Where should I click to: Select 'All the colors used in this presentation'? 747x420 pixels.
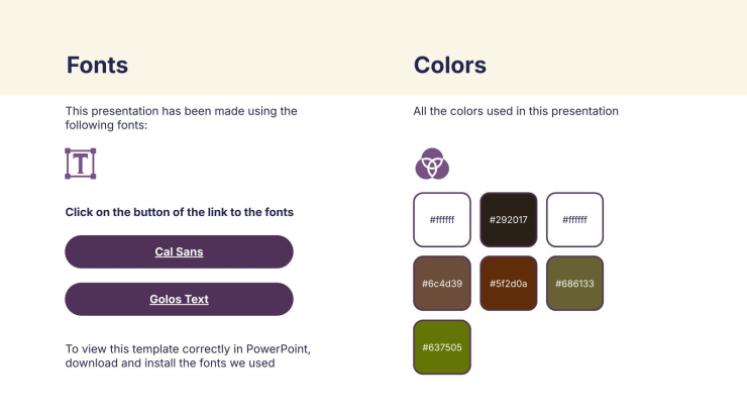point(516,111)
